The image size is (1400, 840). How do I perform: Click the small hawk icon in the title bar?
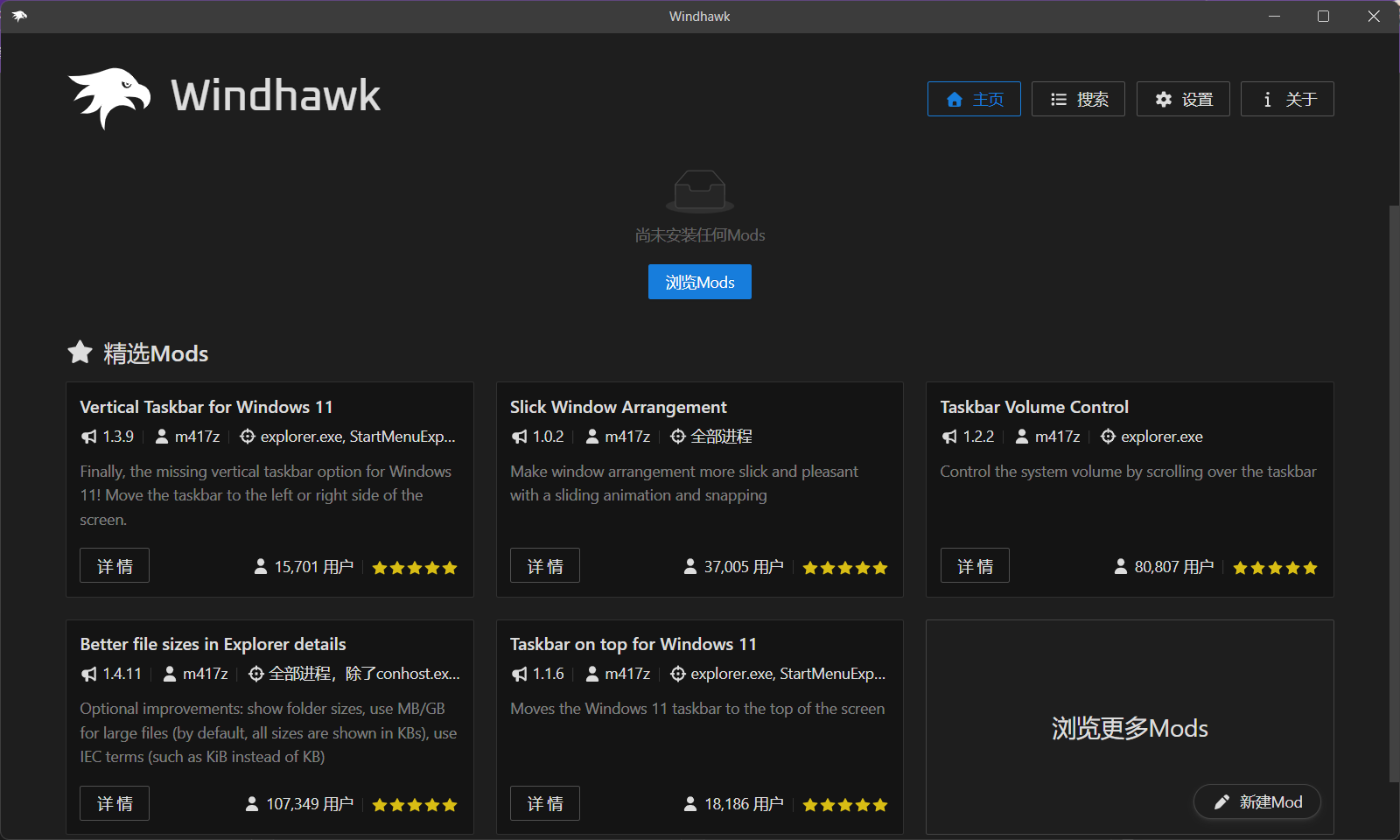[19, 16]
